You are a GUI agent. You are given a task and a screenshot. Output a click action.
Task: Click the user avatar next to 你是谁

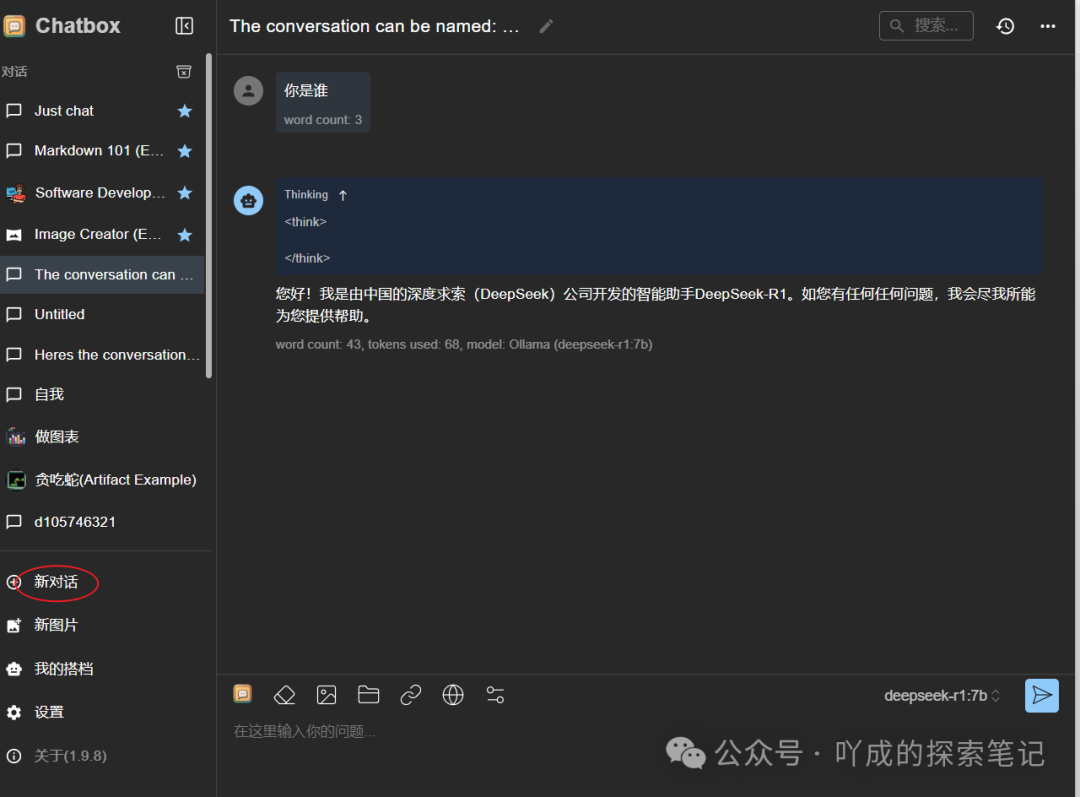[249, 91]
